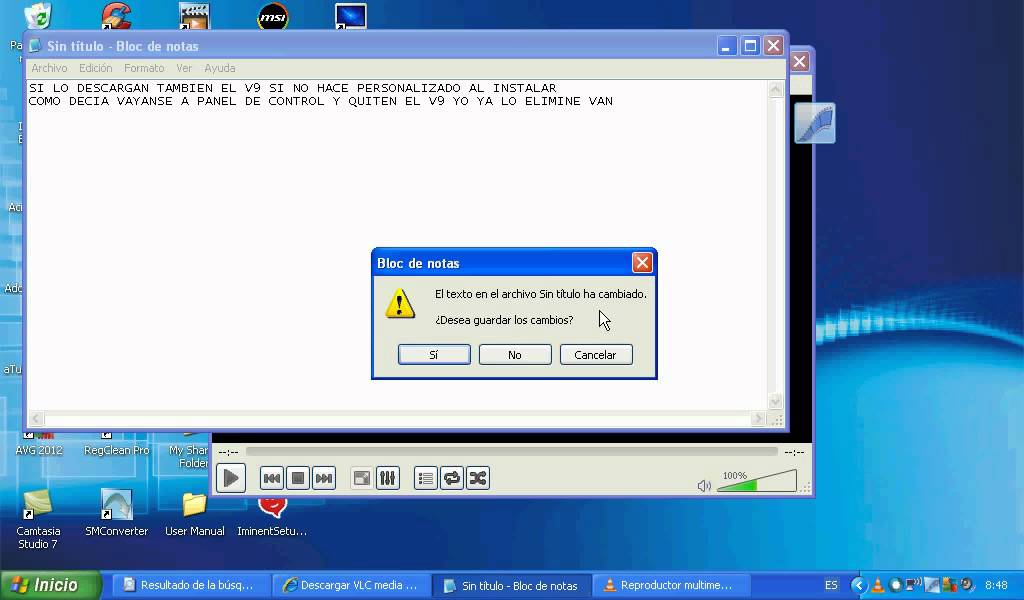The width and height of the screenshot is (1024, 600).
Task: Show the VLC playlist
Action: [426, 478]
